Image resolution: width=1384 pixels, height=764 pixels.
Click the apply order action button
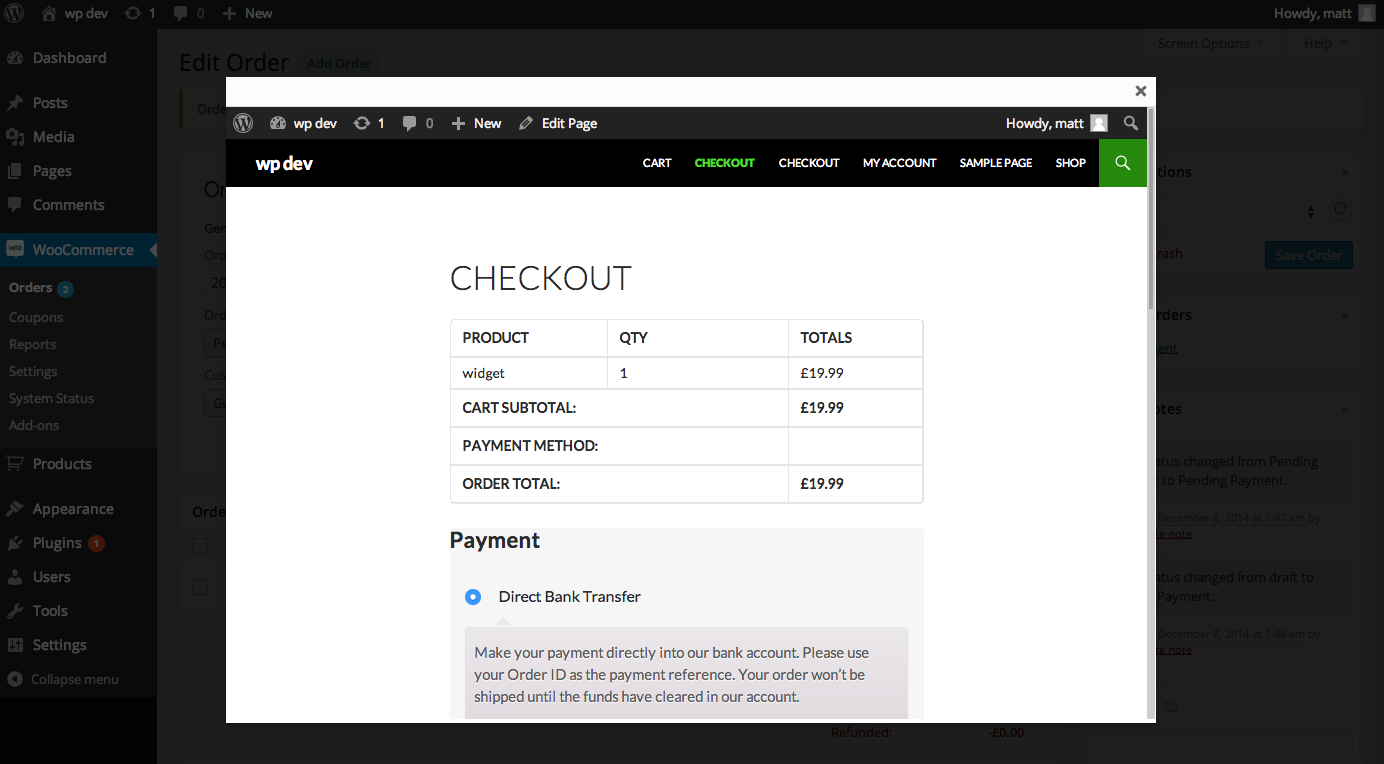1341,211
